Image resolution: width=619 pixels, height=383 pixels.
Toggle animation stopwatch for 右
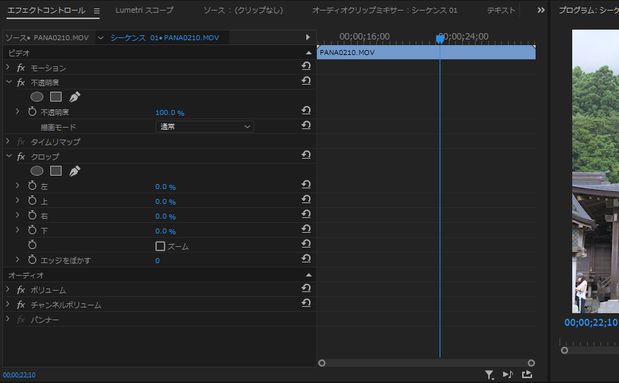coord(32,215)
